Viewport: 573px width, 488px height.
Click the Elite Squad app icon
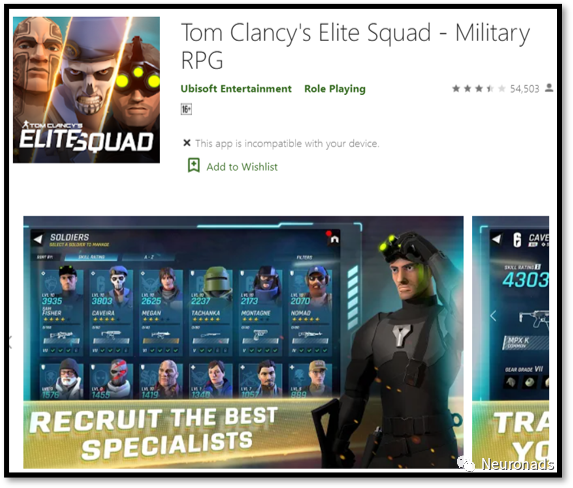[x=86, y=90]
